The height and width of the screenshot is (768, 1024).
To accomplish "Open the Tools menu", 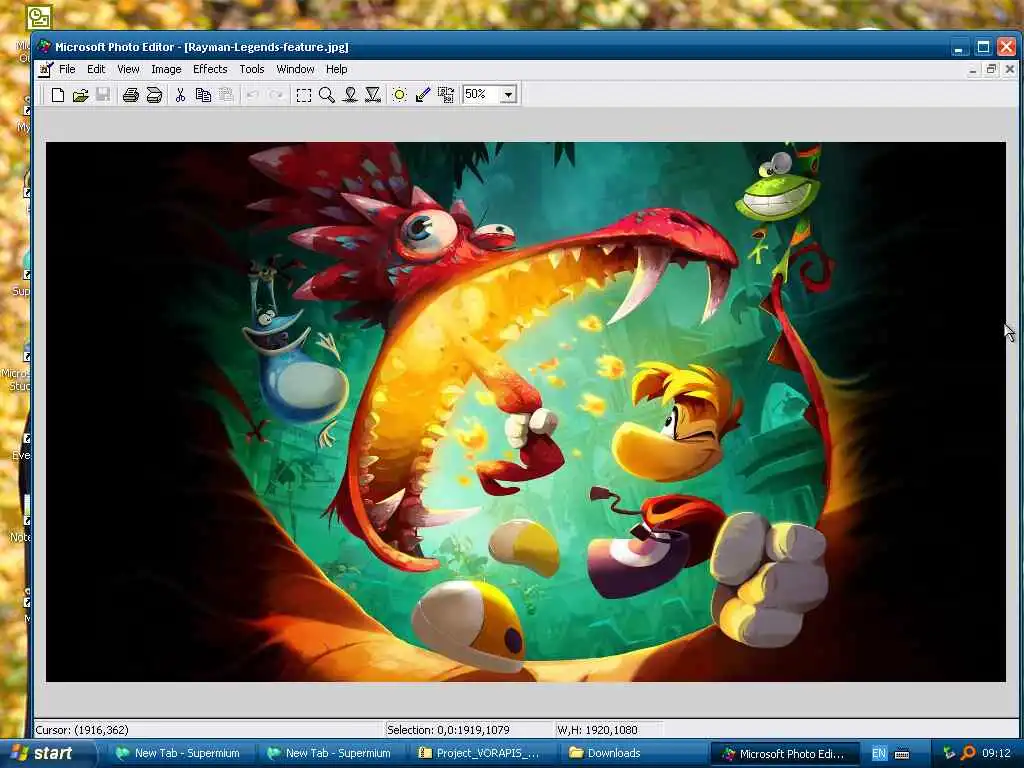I will click(x=251, y=69).
